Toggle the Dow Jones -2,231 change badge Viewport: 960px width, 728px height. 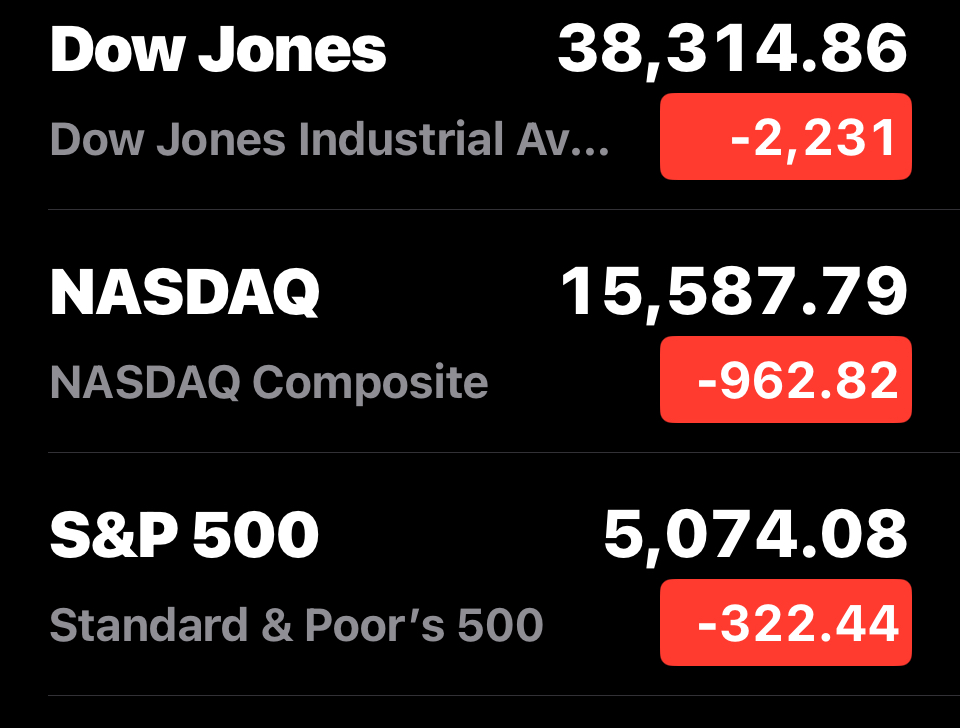coord(785,137)
